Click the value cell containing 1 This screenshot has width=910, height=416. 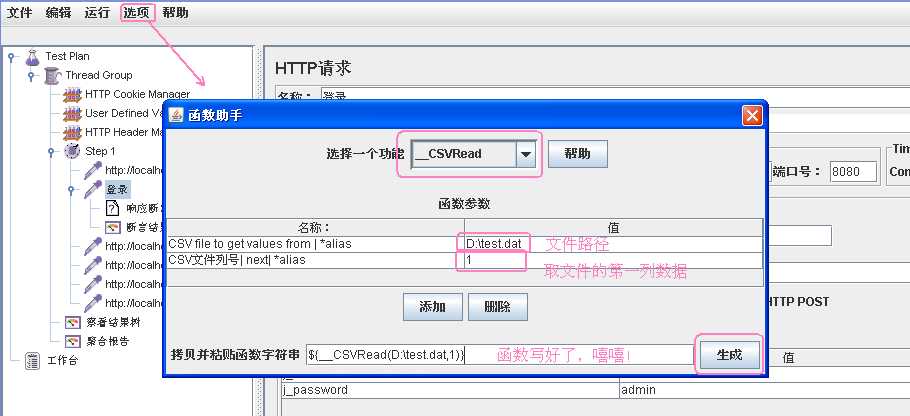pyautogui.click(x=613, y=261)
